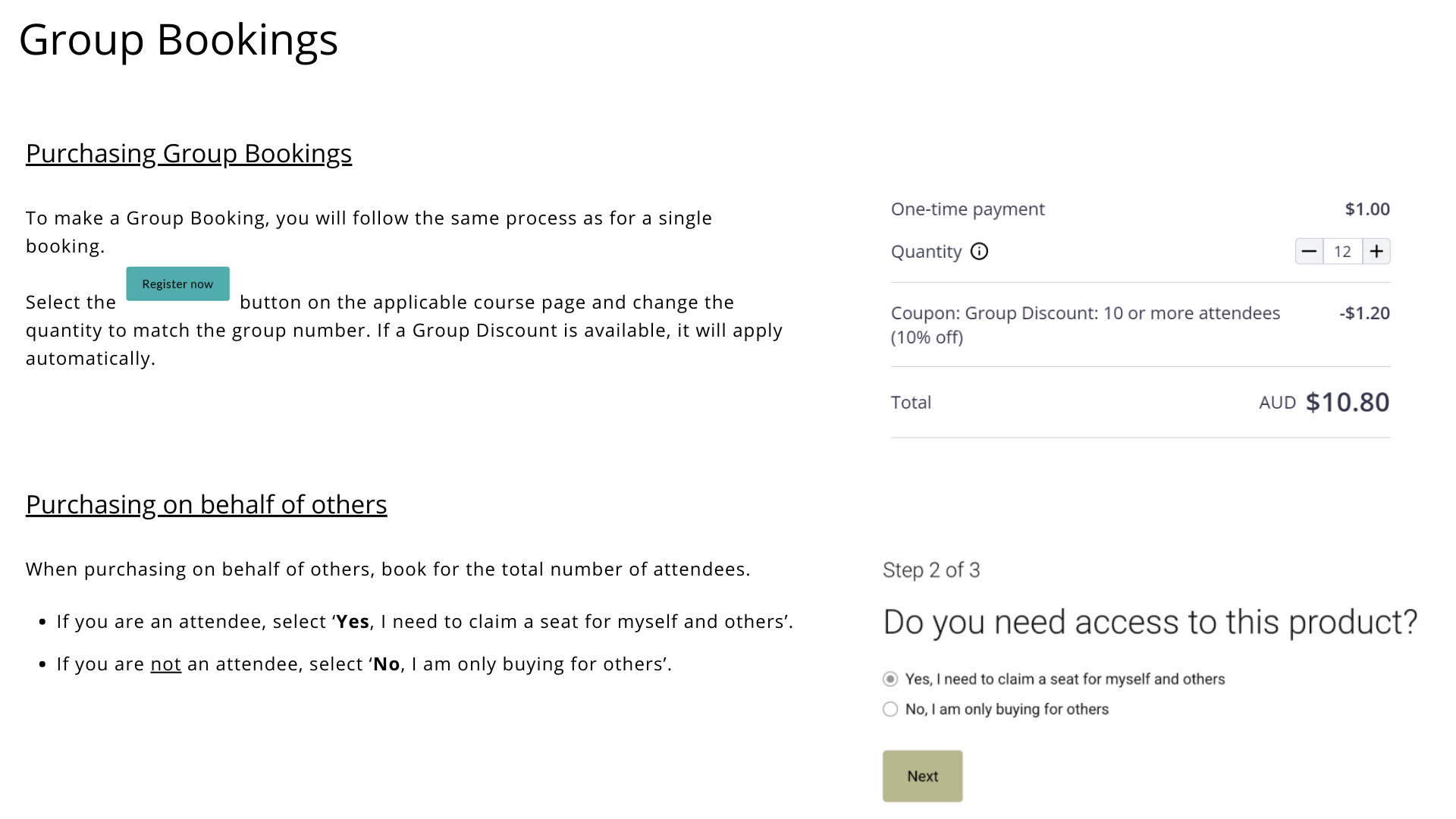Screen dimensions: 1456x819
Task: Click the AUD currency label
Action: point(1277,403)
